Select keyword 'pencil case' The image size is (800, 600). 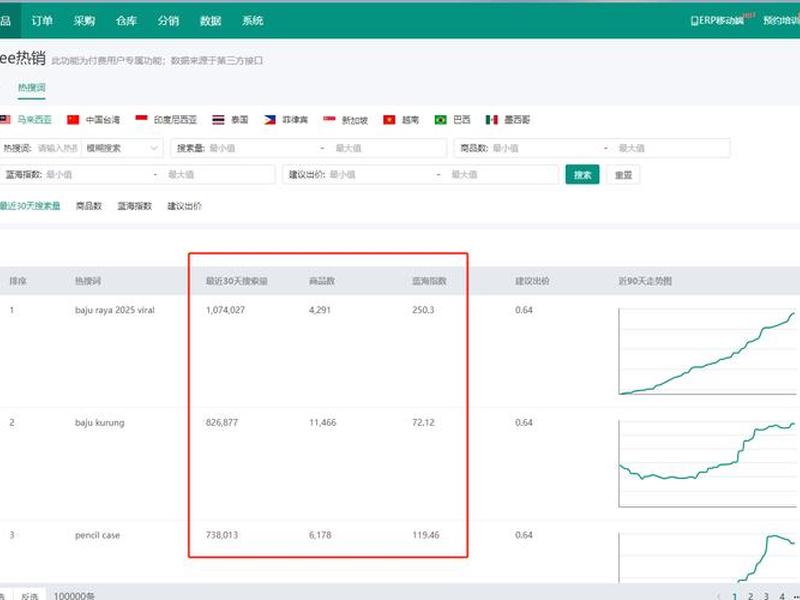point(97,535)
